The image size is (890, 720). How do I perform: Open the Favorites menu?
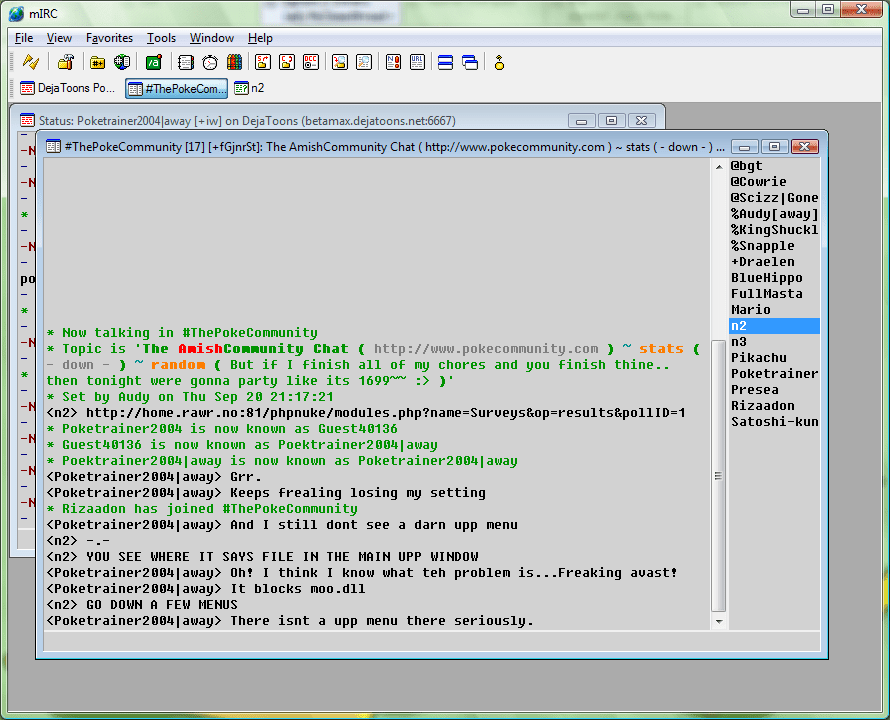click(110, 38)
